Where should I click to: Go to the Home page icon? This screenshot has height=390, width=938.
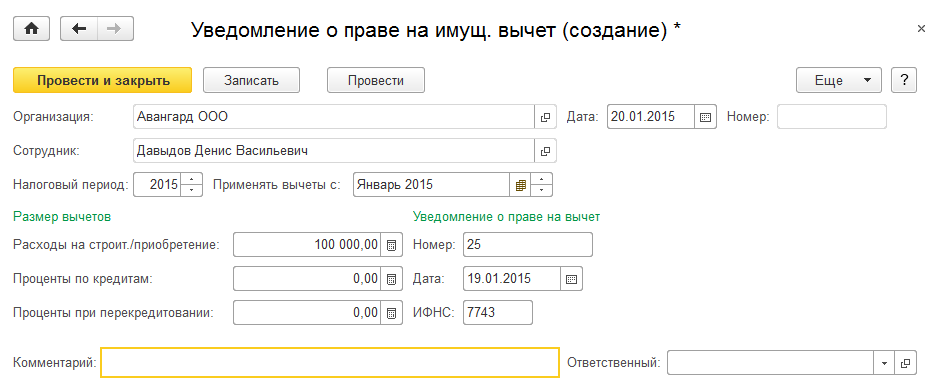31,29
